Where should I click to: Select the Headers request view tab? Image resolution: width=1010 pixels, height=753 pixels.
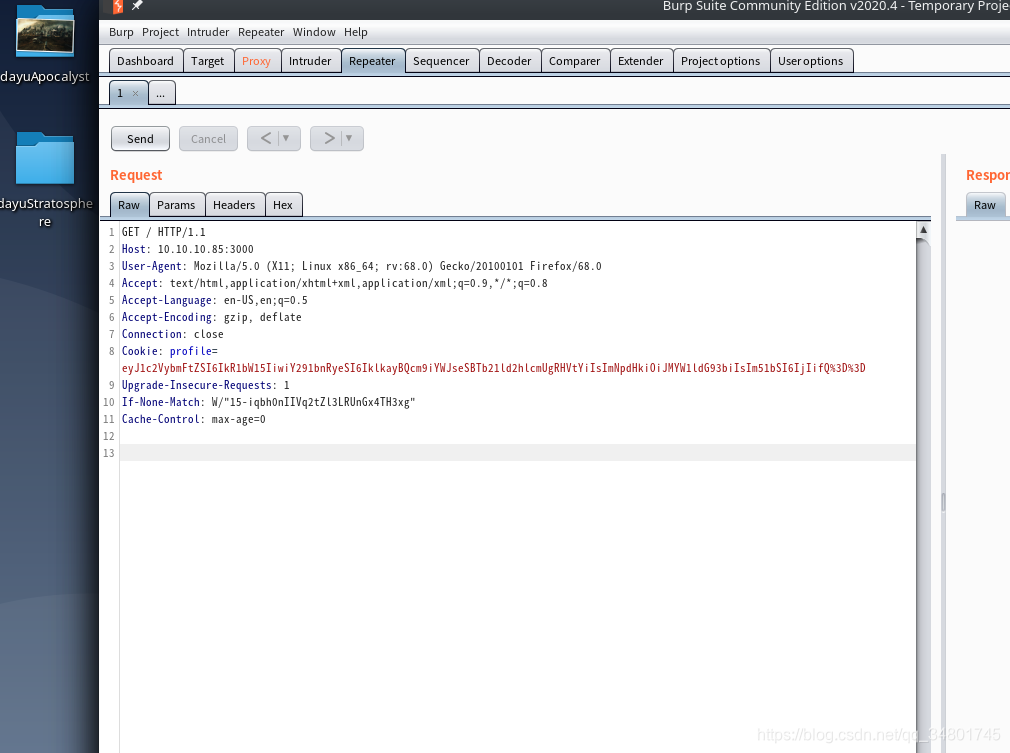234,205
